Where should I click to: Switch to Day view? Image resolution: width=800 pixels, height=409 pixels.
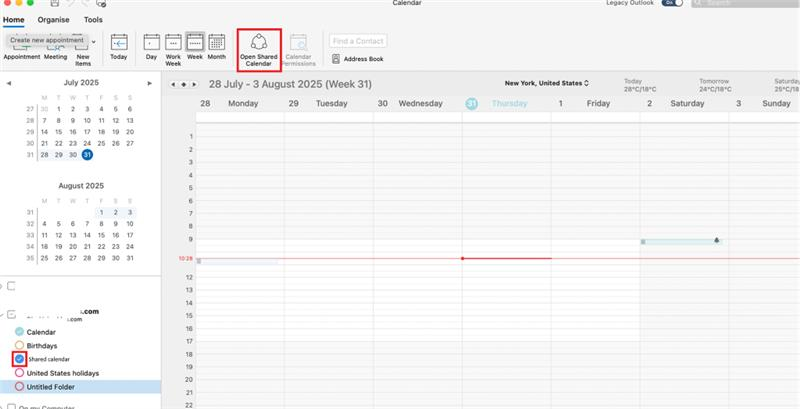click(152, 47)
